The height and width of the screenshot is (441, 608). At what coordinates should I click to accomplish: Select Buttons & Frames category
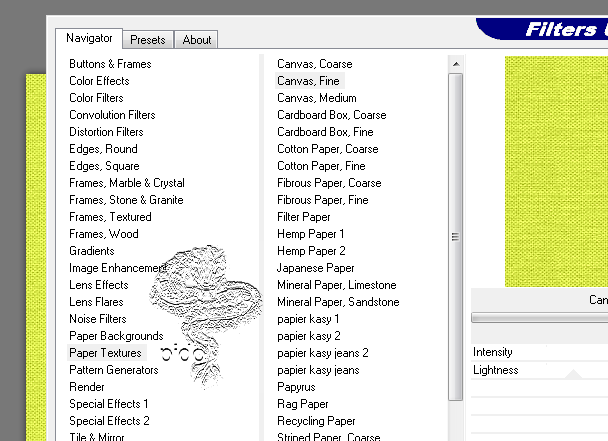tap(110, 64)
